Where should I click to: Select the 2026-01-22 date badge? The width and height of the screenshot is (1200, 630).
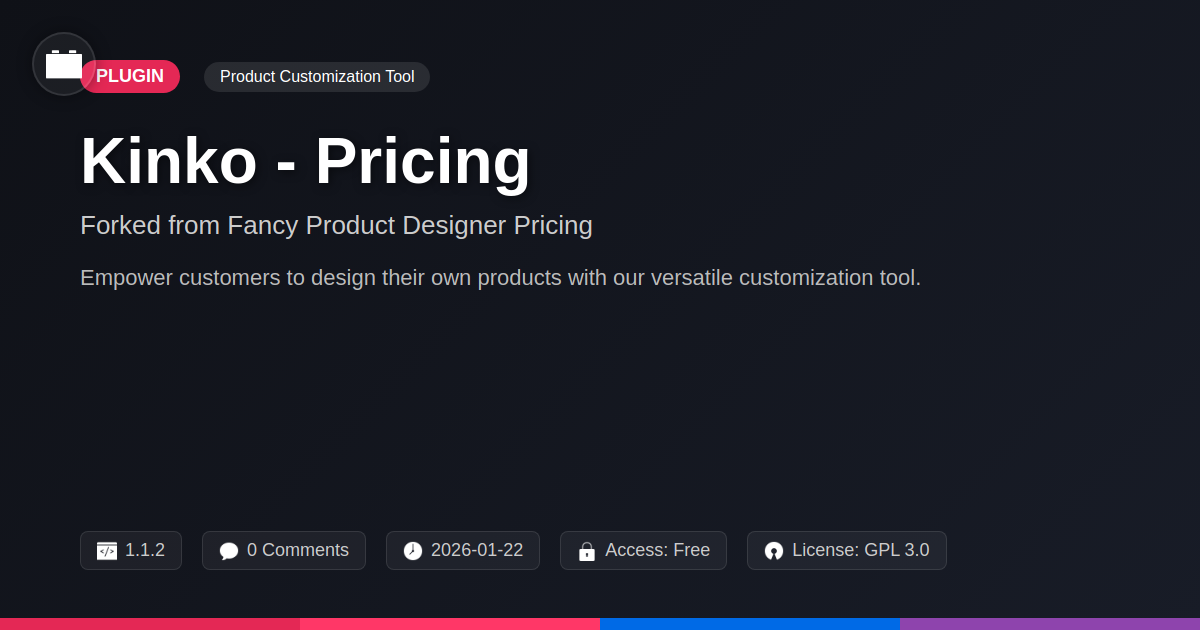click(x=463, y=551)
